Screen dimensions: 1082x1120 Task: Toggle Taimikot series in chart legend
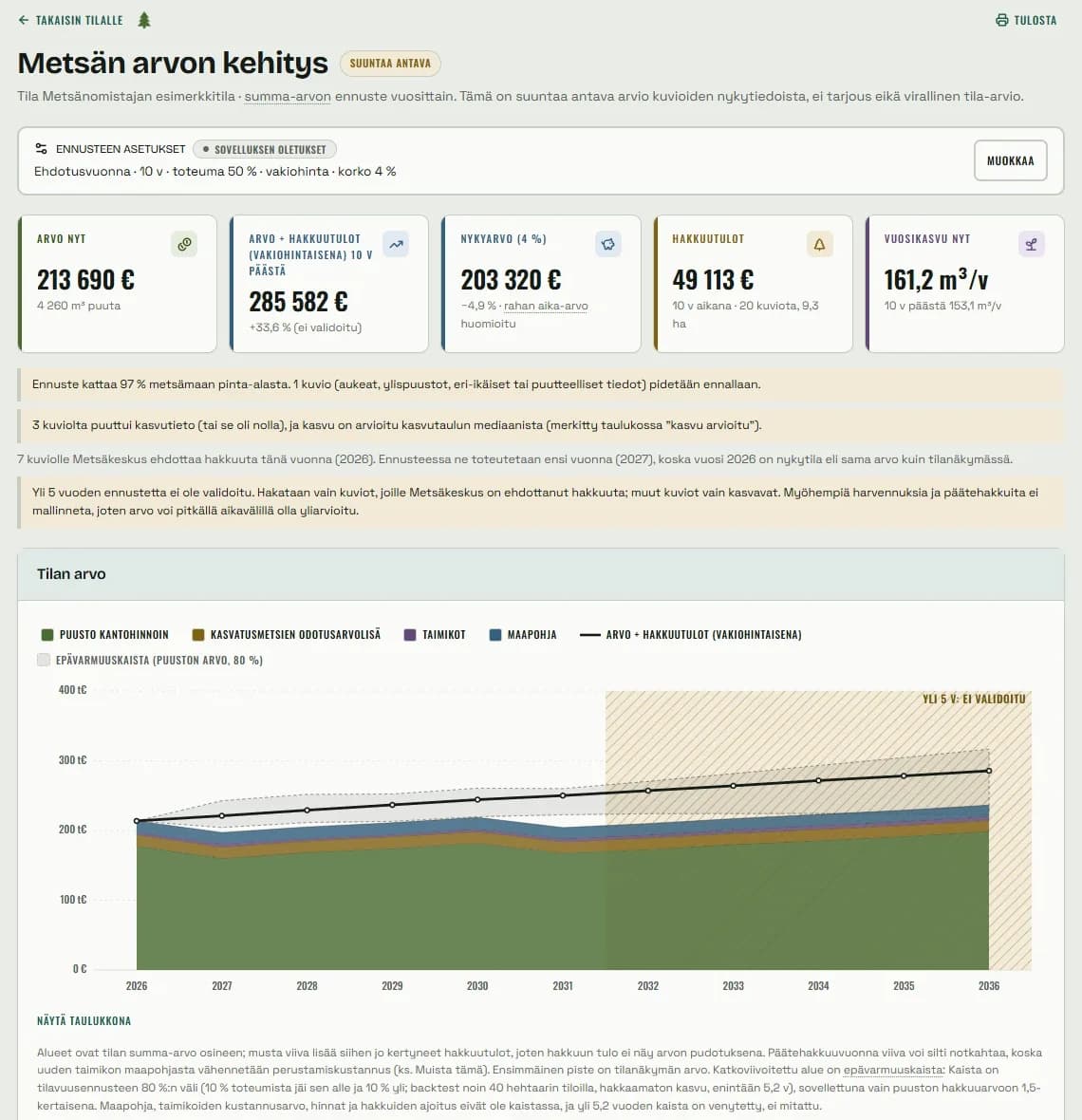click(435, 634)
